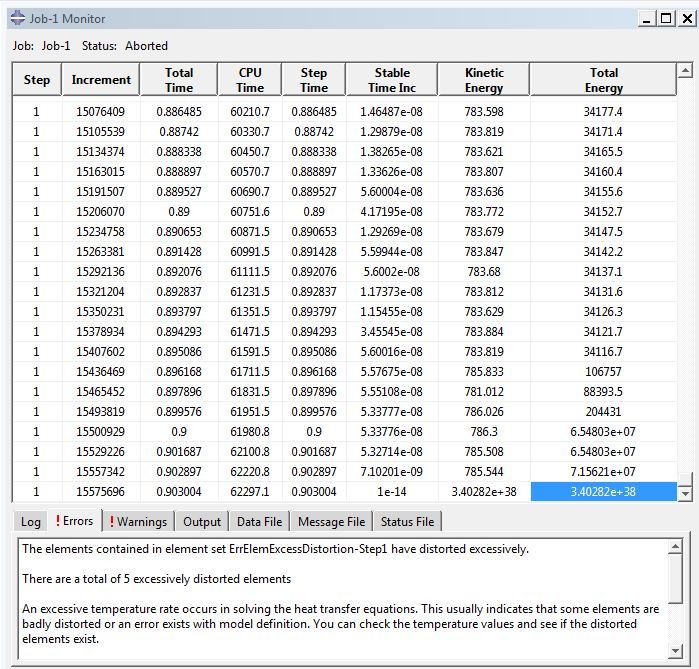Select CPU Time cell 61980.8

(250, 431)
